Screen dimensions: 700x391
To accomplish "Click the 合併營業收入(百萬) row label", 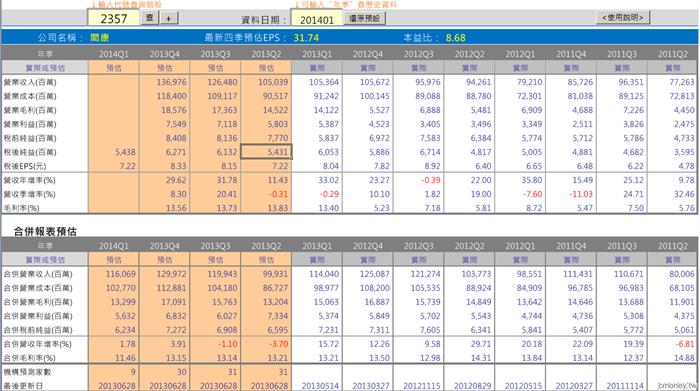I will pyautogui.click(x=38, y=274).
